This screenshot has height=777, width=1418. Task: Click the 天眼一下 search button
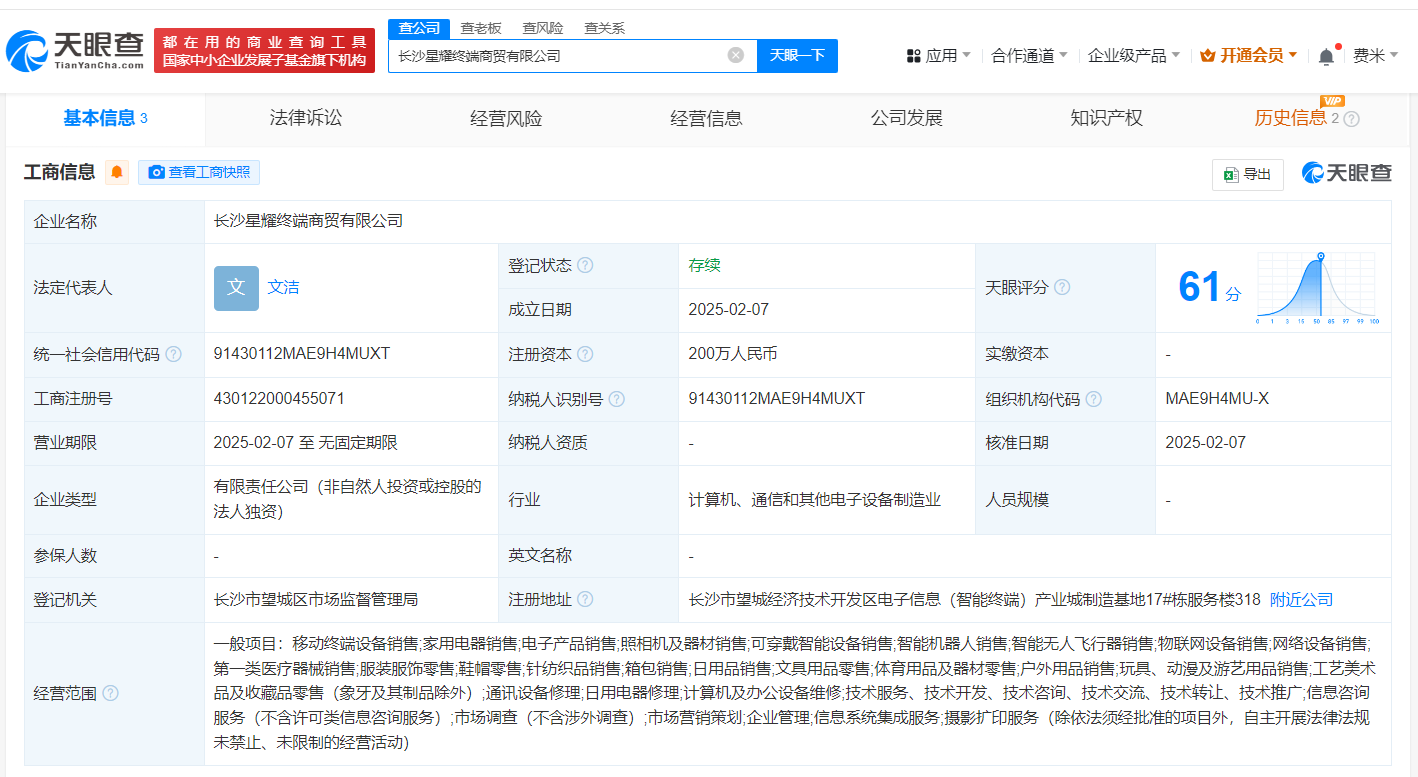click(797, 55)
